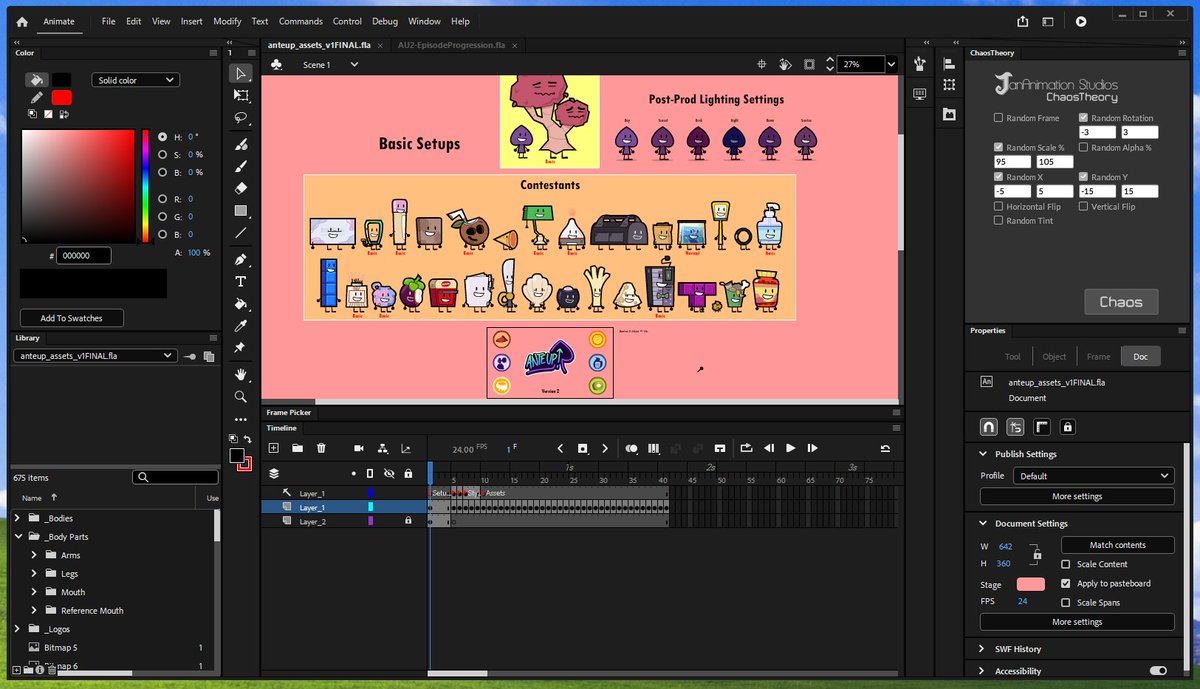Expand the Arms library folder
The width and height of the screenshot is (1200, 689).
(x=34, y=555)
